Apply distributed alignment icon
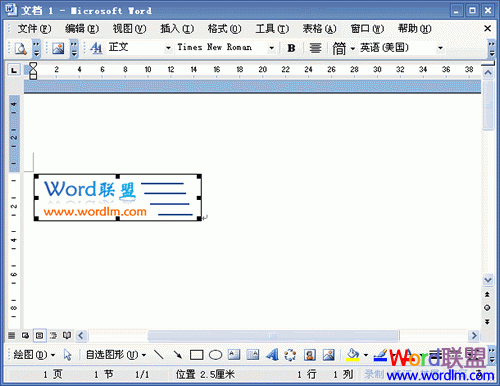Image resolution: width=500 pixels, height=386 pixels. (x=315, y=48)
